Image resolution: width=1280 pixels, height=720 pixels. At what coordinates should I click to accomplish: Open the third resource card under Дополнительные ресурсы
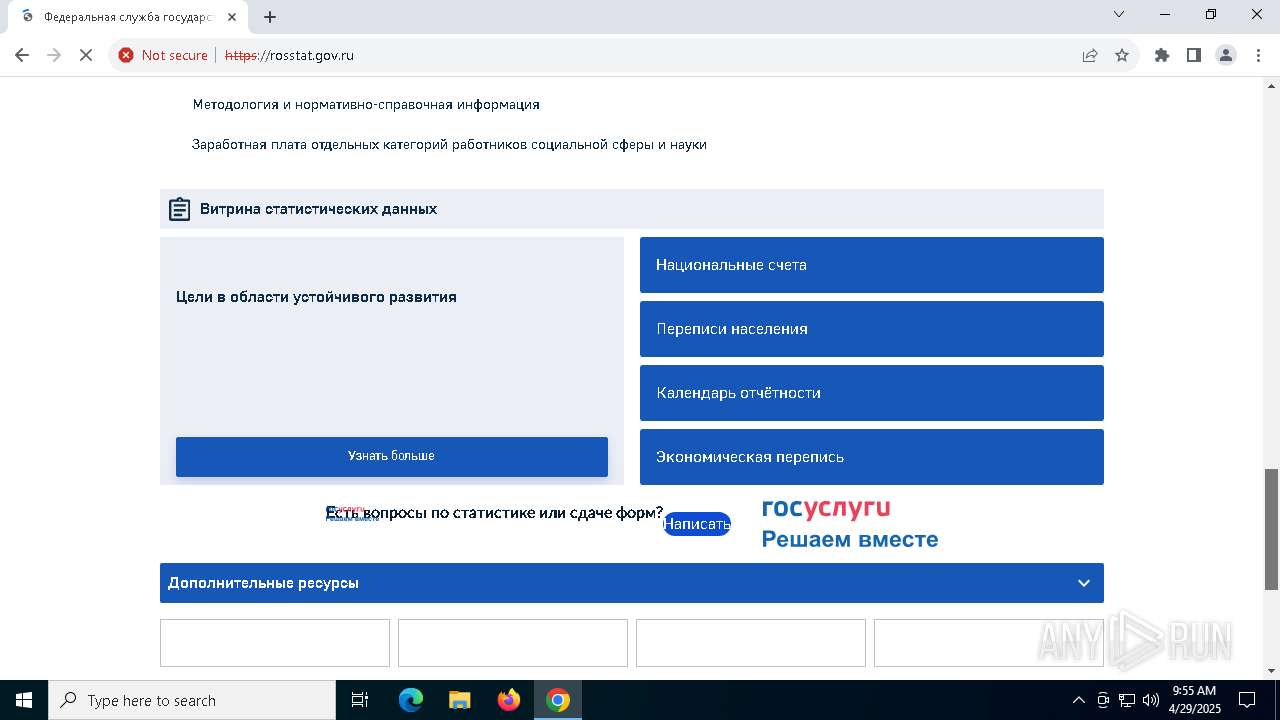pos(751,643)
